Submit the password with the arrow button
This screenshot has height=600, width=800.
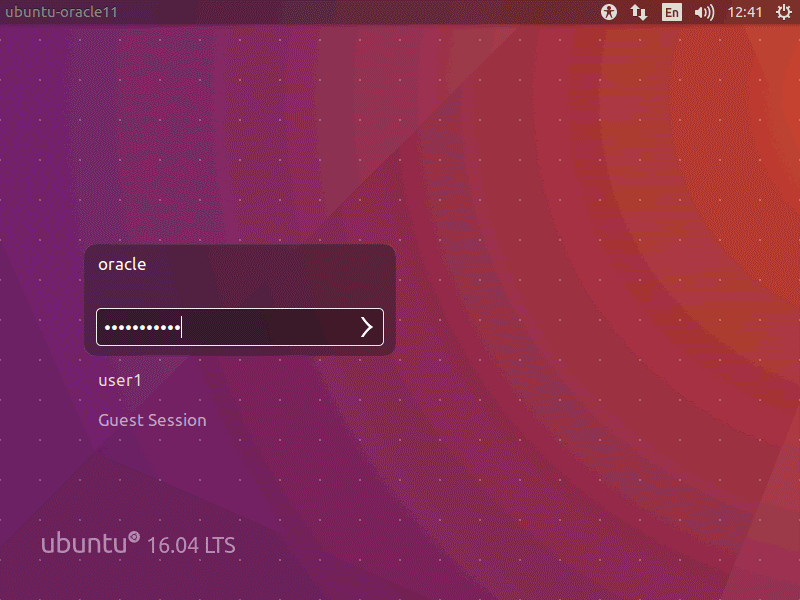pos(366,327)
